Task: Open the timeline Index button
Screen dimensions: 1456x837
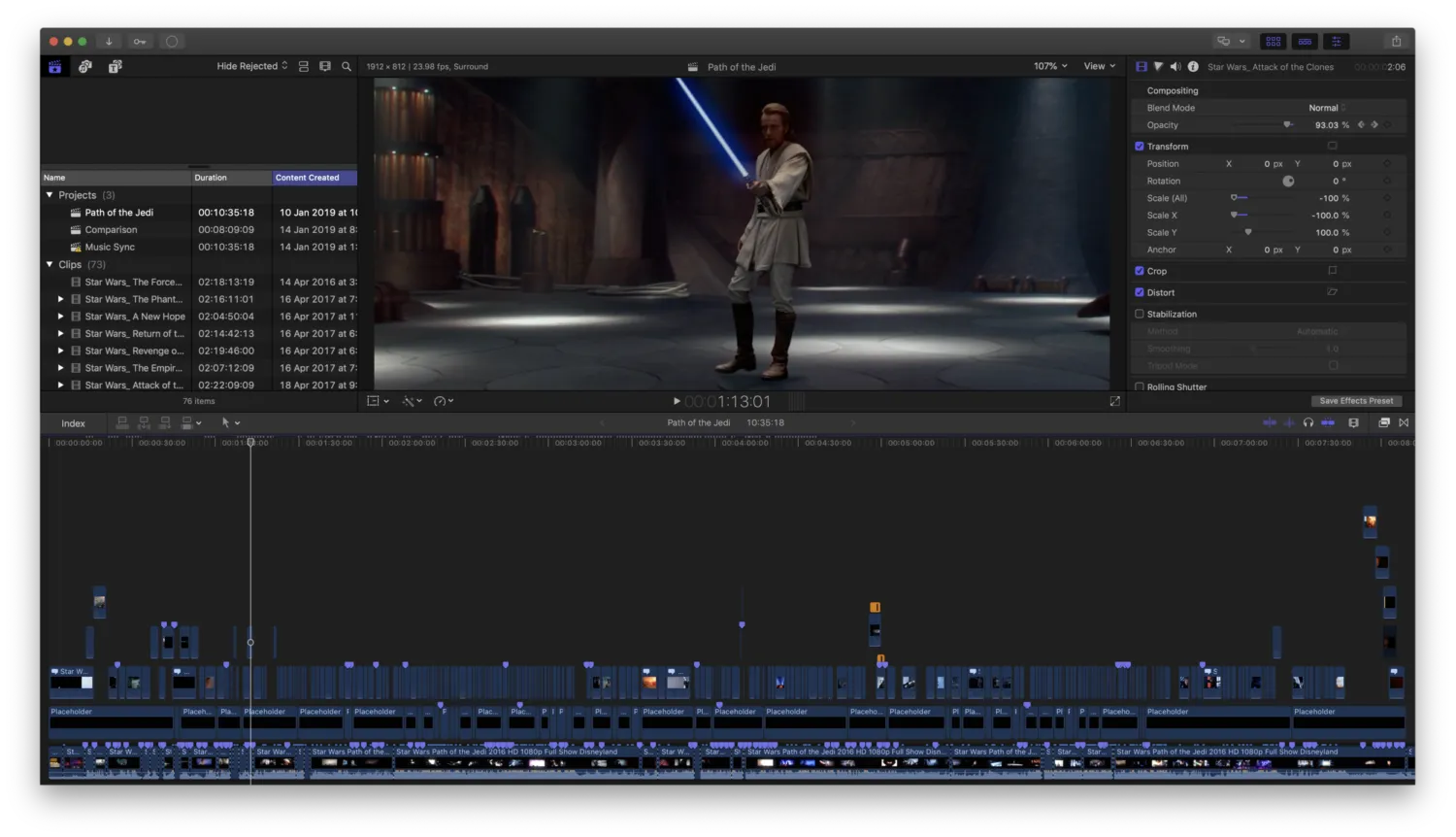Action: point(73,423)
